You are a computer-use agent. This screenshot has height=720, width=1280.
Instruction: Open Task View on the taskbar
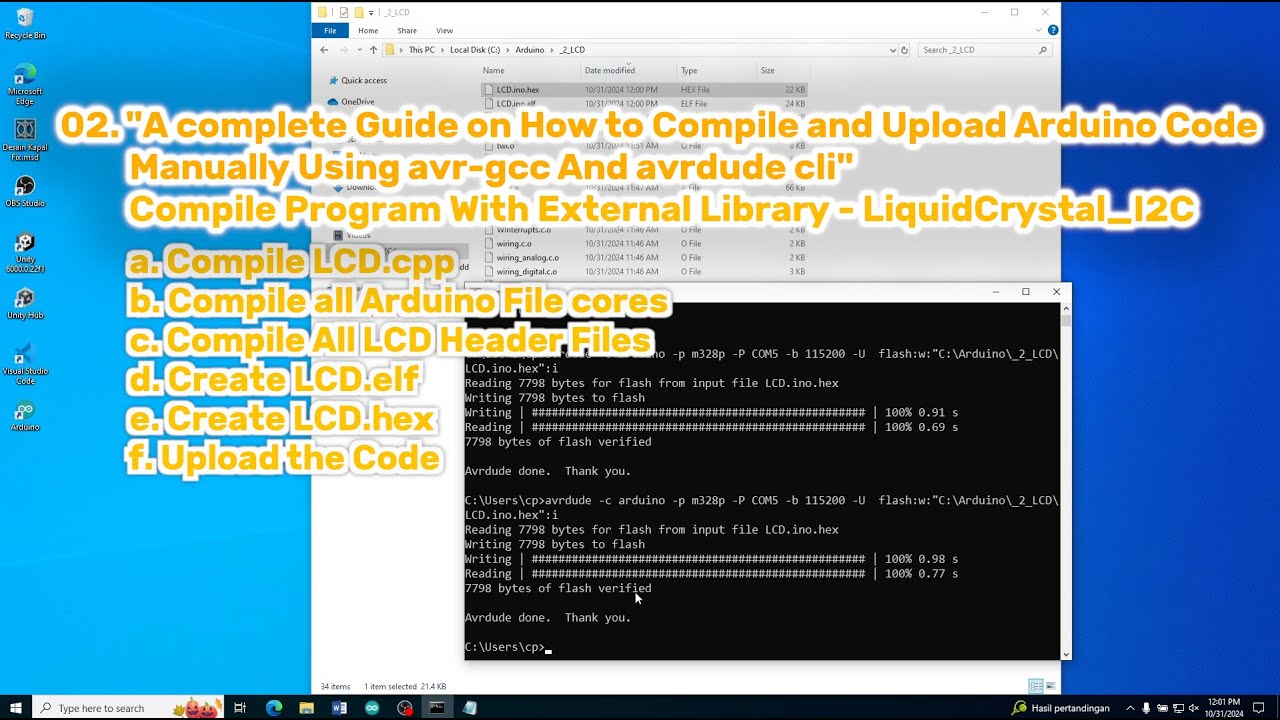point(240,708)
